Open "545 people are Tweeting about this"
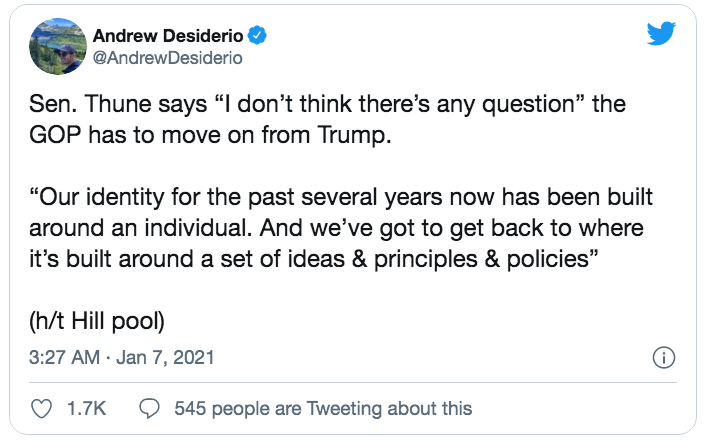The height and width of the screenshot is (443, 707). 322,408
